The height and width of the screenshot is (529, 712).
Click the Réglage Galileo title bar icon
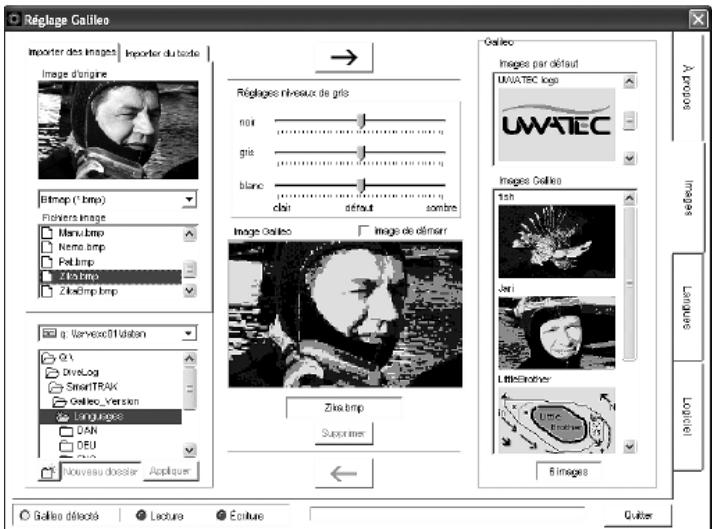[x=15, y=20]
